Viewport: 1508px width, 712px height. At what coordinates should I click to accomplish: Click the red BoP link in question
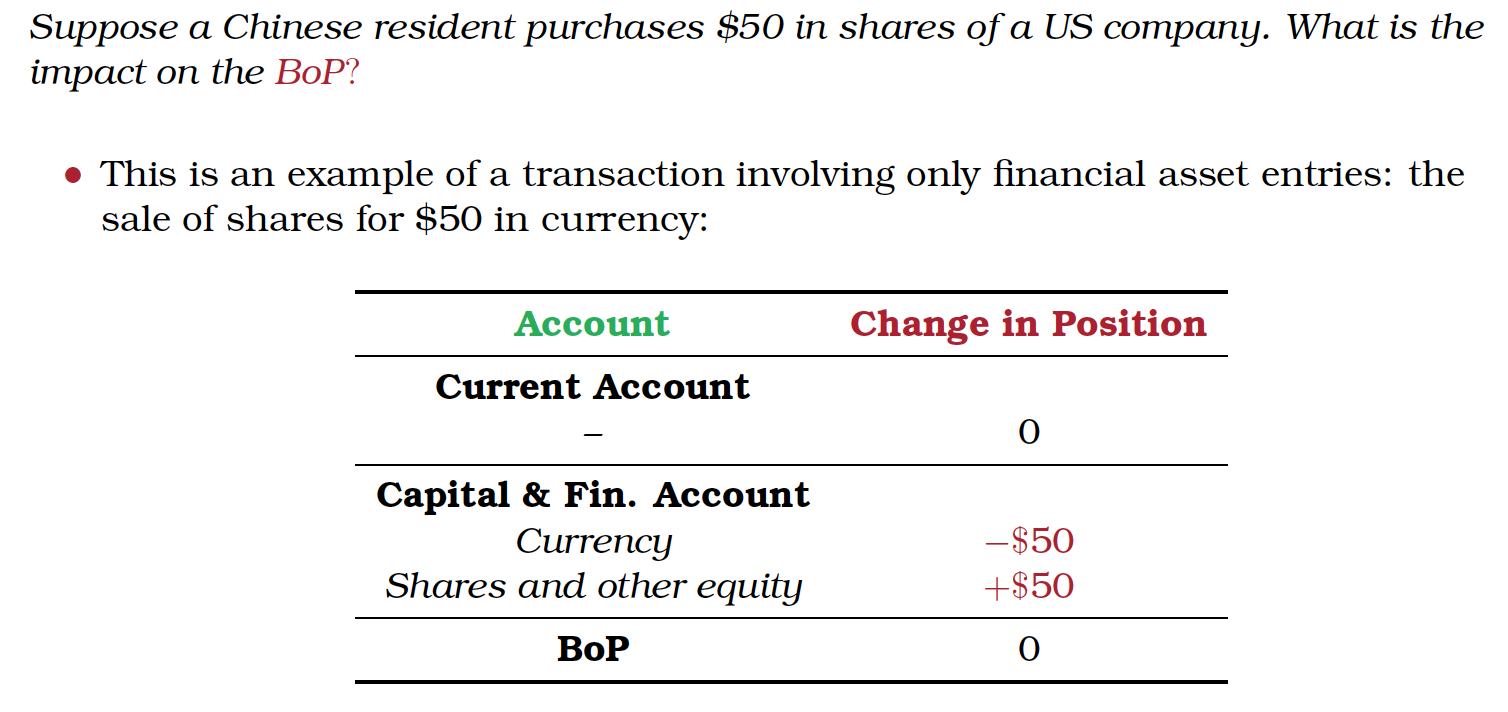tap(309, 73)
